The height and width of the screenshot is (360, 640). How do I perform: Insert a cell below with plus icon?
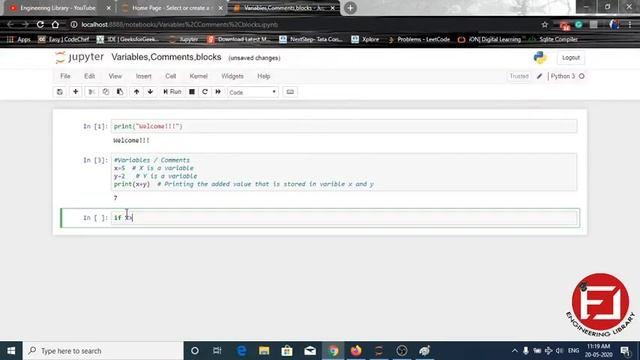point(76,92)
